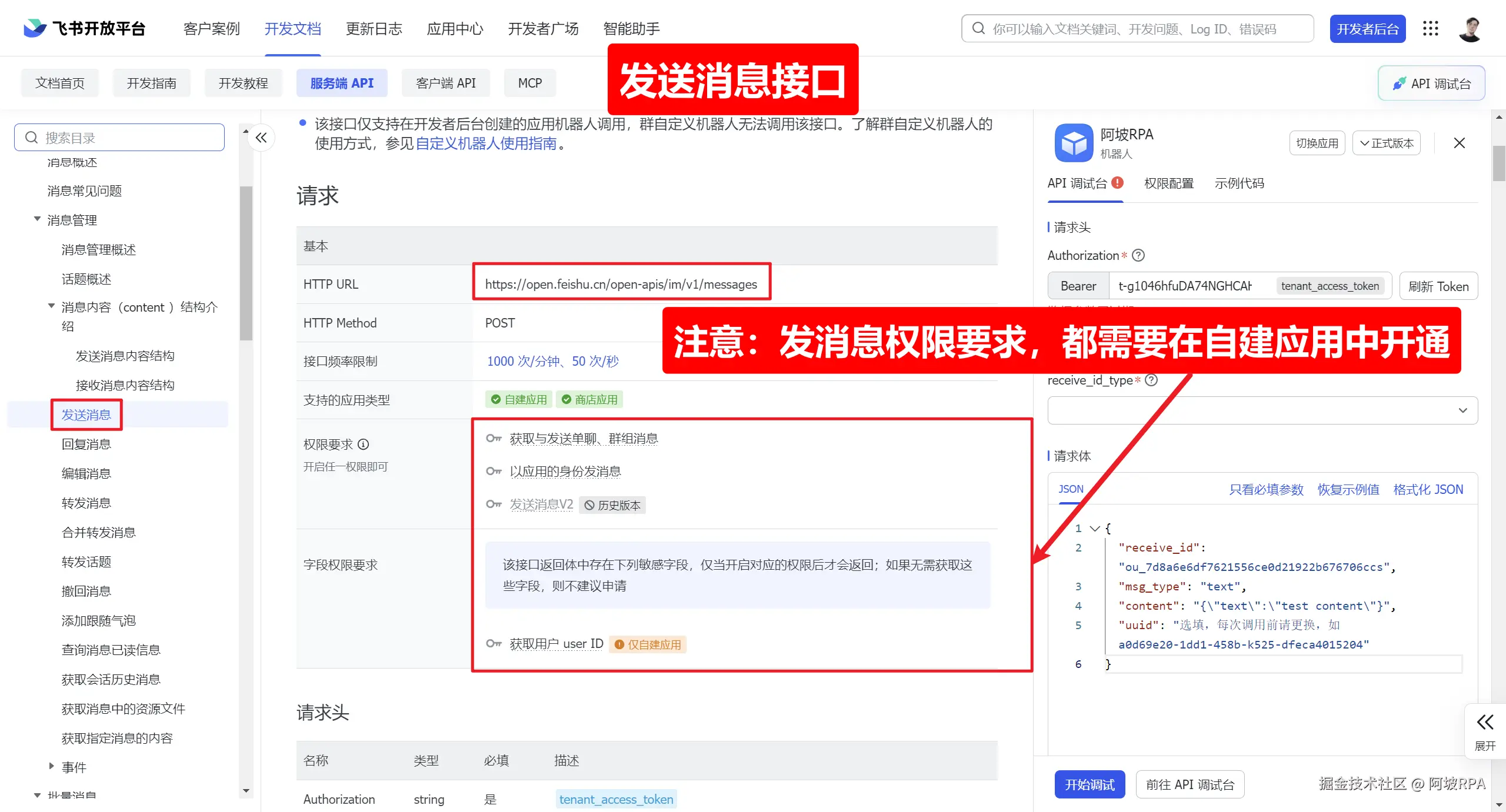Collapse the 消息管理 tree section
Image resolution: width=1506 pixels, height=812 pixels.
point(37,219)
